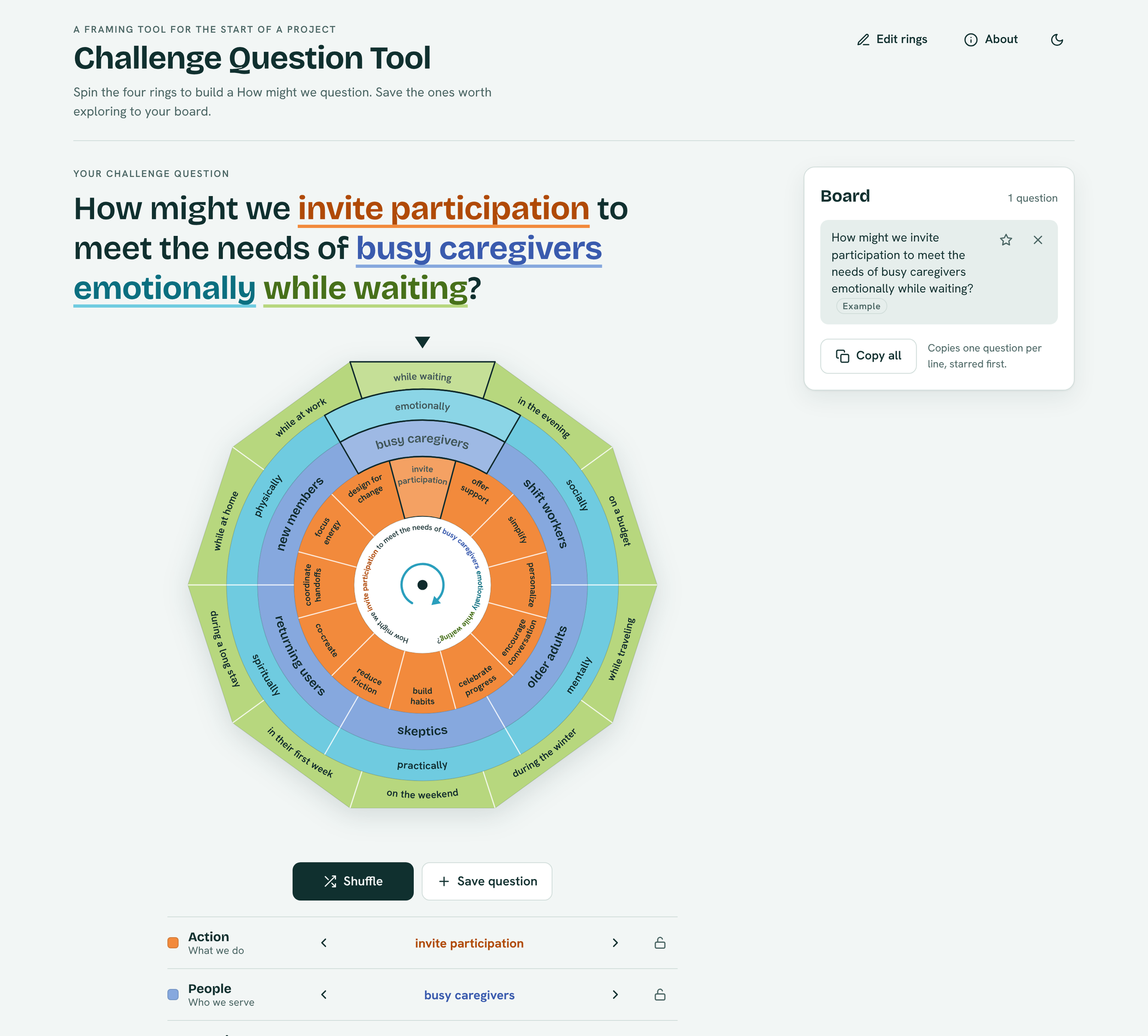Go to the previous Action option
The width and height of the screenshot is (1148, 1036).
(324, 943)
